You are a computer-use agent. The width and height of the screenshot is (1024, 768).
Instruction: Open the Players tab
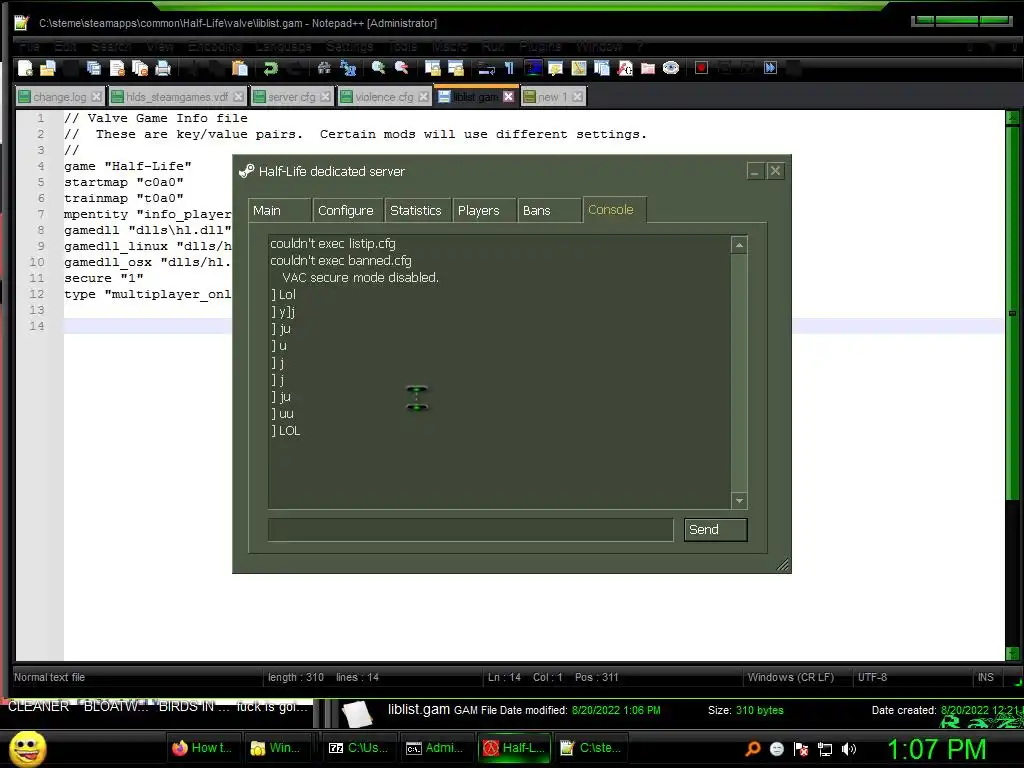pyautogui.click(x=483, y=210)
